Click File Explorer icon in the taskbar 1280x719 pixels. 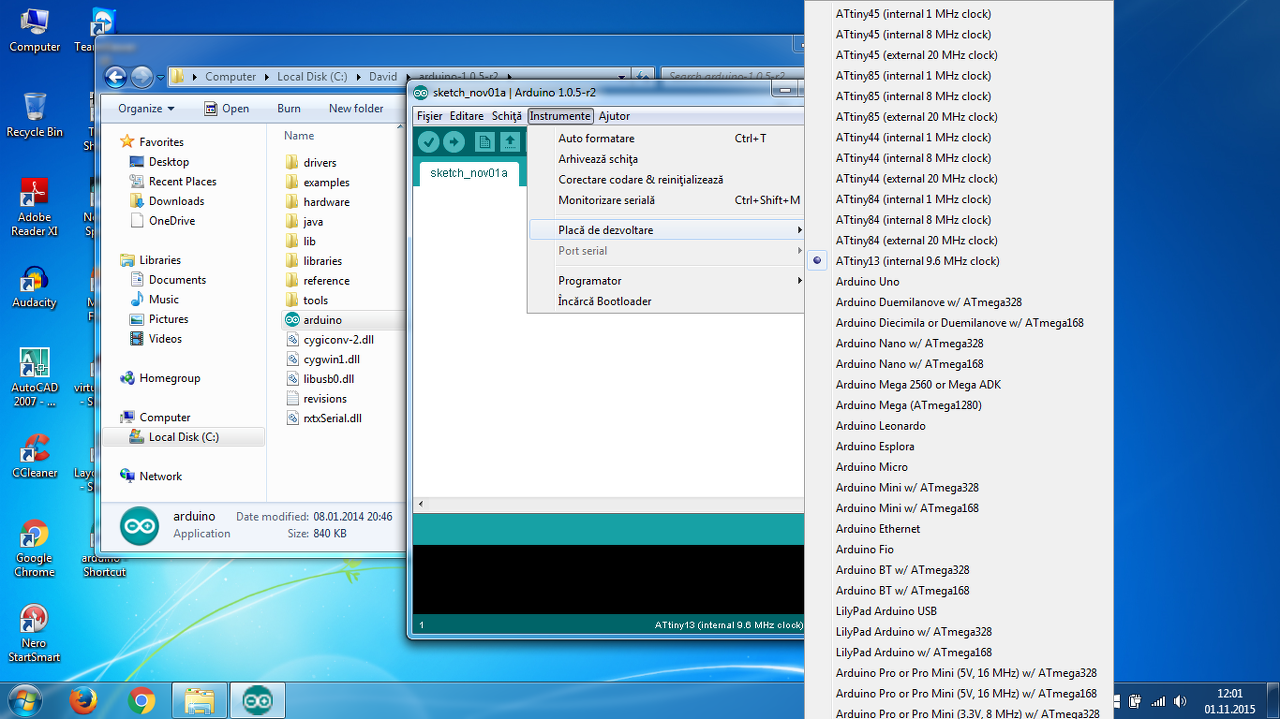[200, 701]
